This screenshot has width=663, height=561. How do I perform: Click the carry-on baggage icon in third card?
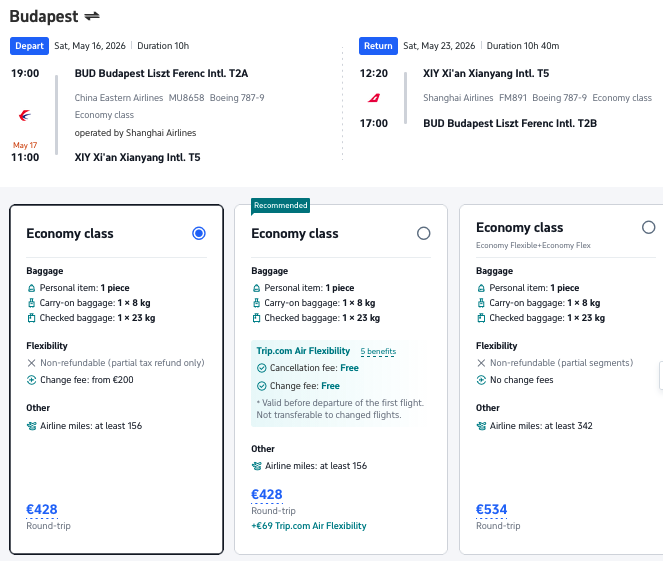tap(481, 303)
